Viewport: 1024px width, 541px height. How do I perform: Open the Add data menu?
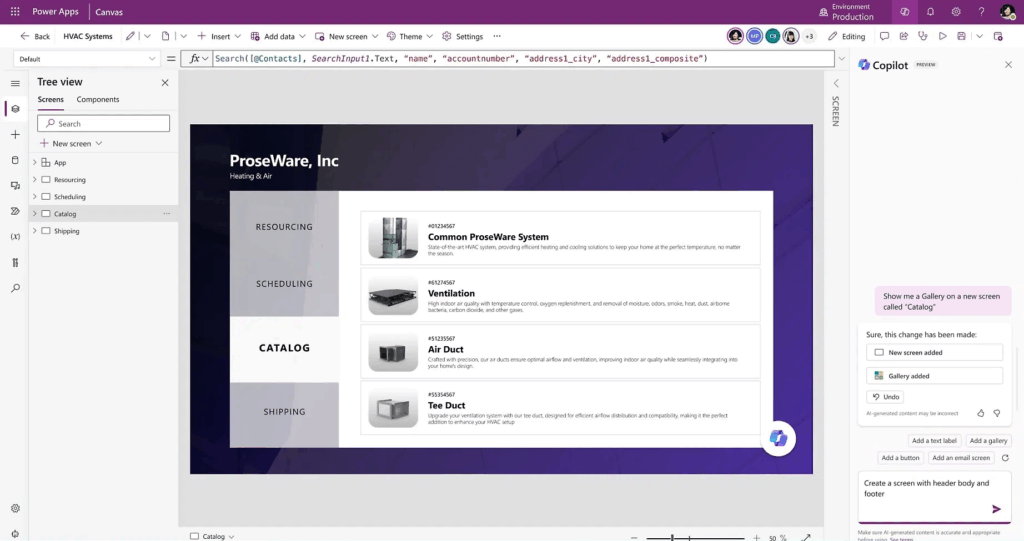278,37
